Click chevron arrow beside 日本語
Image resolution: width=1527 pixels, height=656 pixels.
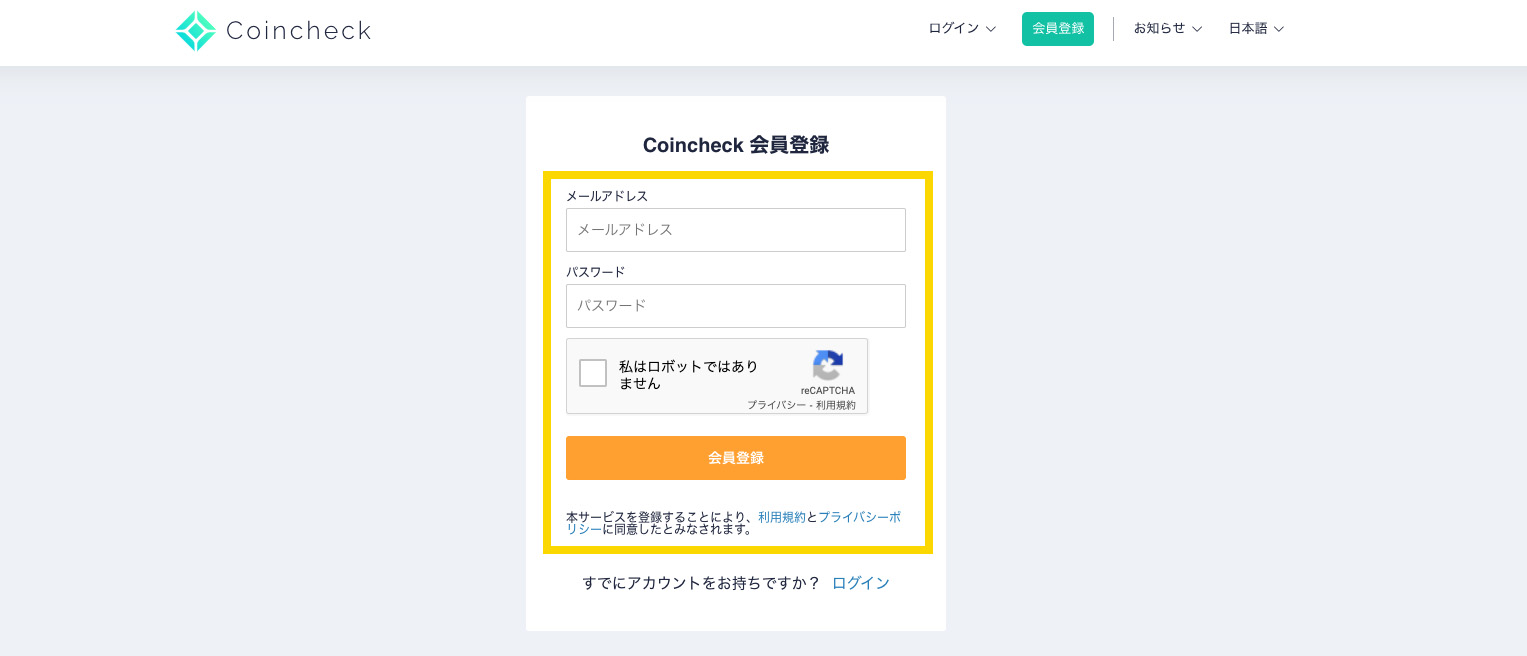coord(1279,29)
